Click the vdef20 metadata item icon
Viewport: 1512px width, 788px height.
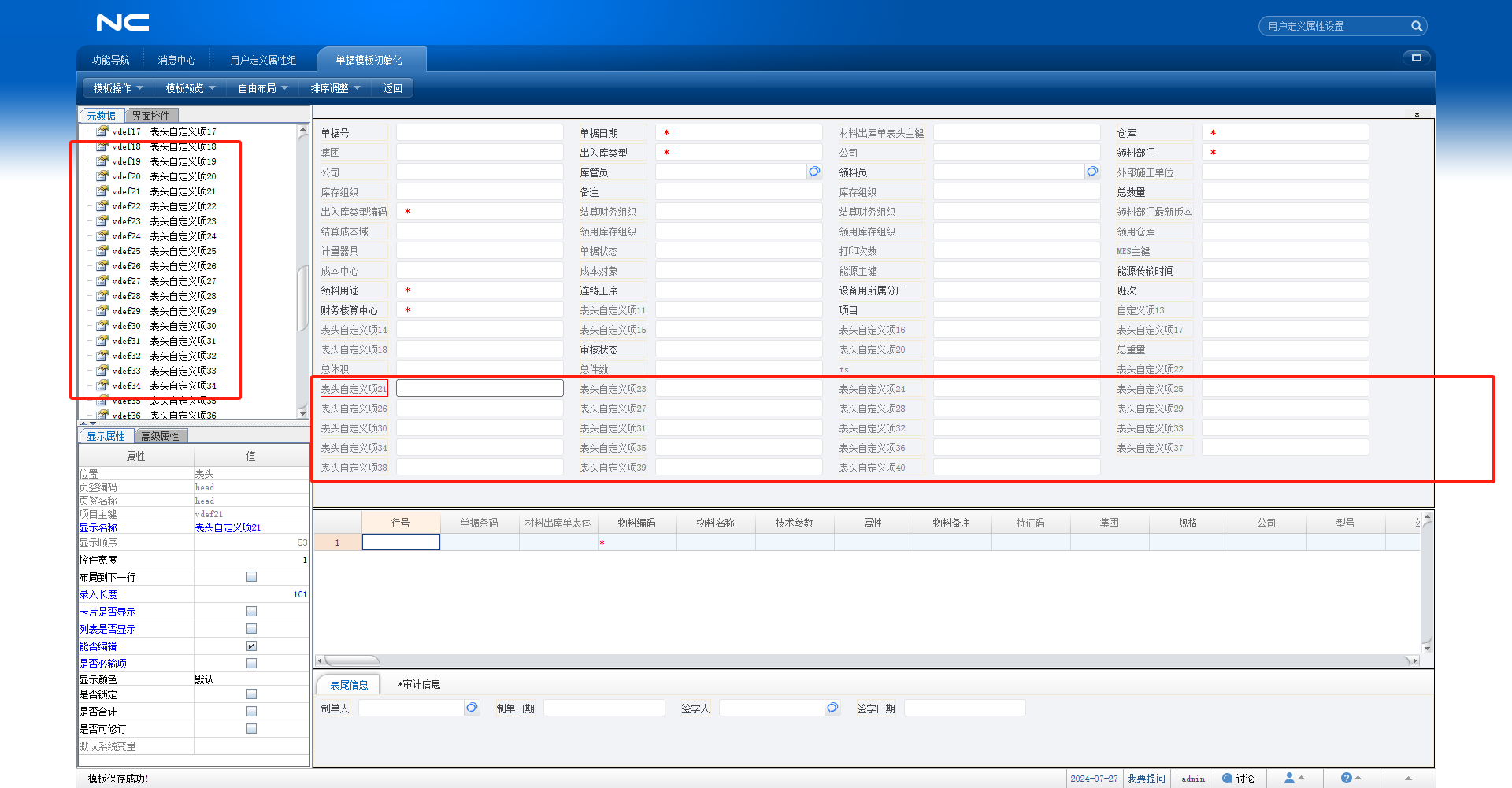pyautogui.click(x=102, y=176)
